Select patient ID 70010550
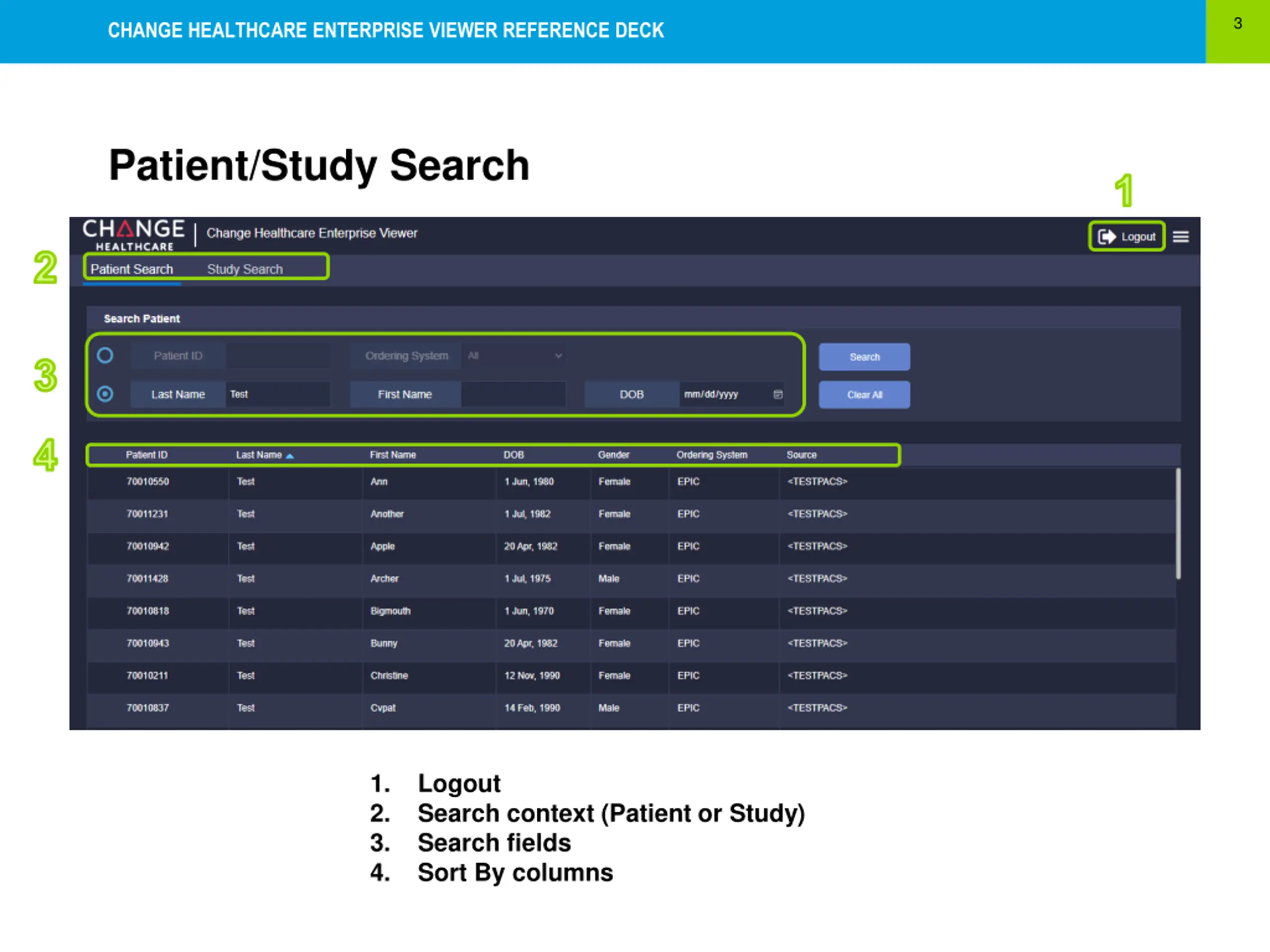Screen dimensions: 1270x952 pyautogui.click(x=147, y=481)
